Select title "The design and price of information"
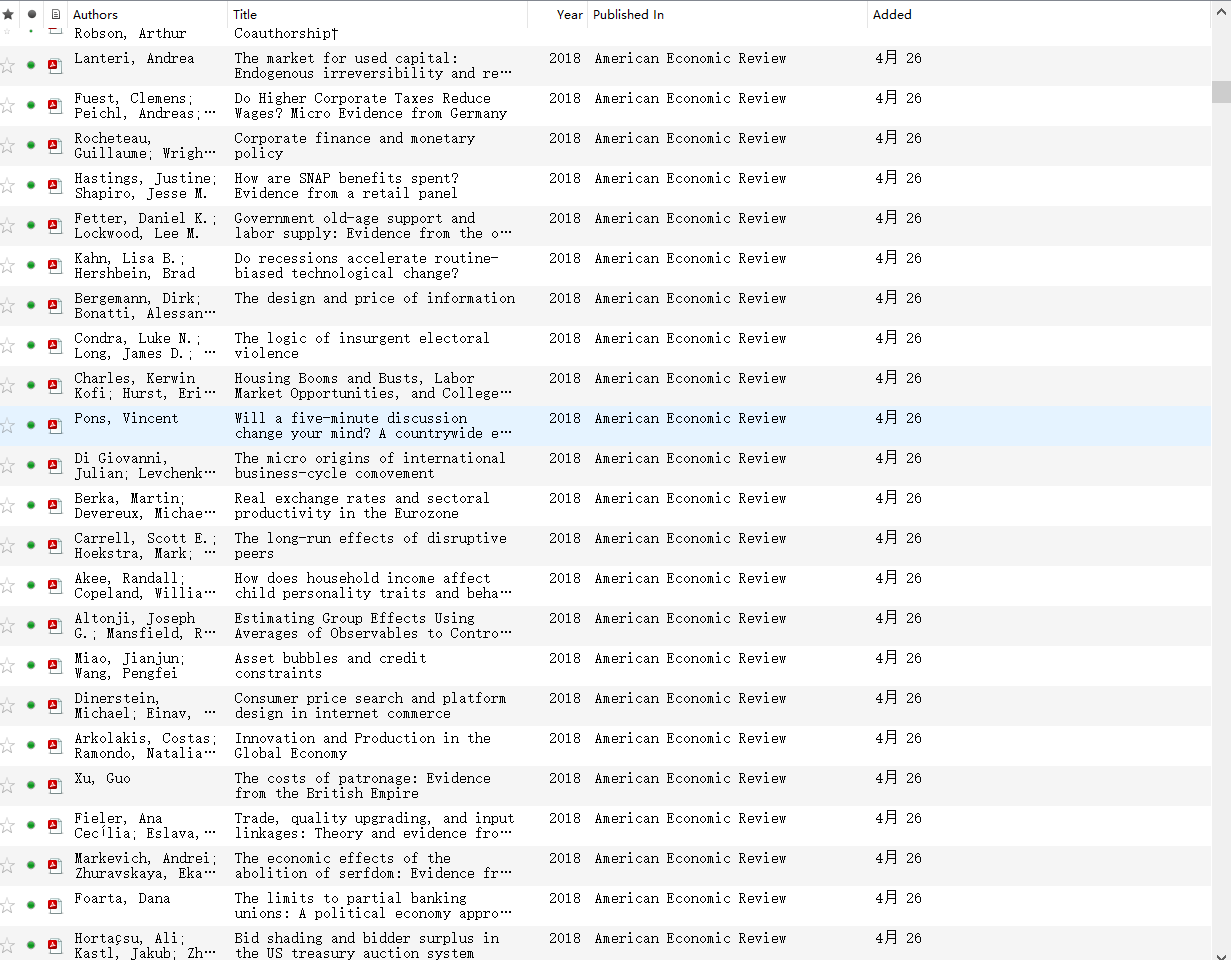This screenshot has width=1231, height=960. pos(375,298)
